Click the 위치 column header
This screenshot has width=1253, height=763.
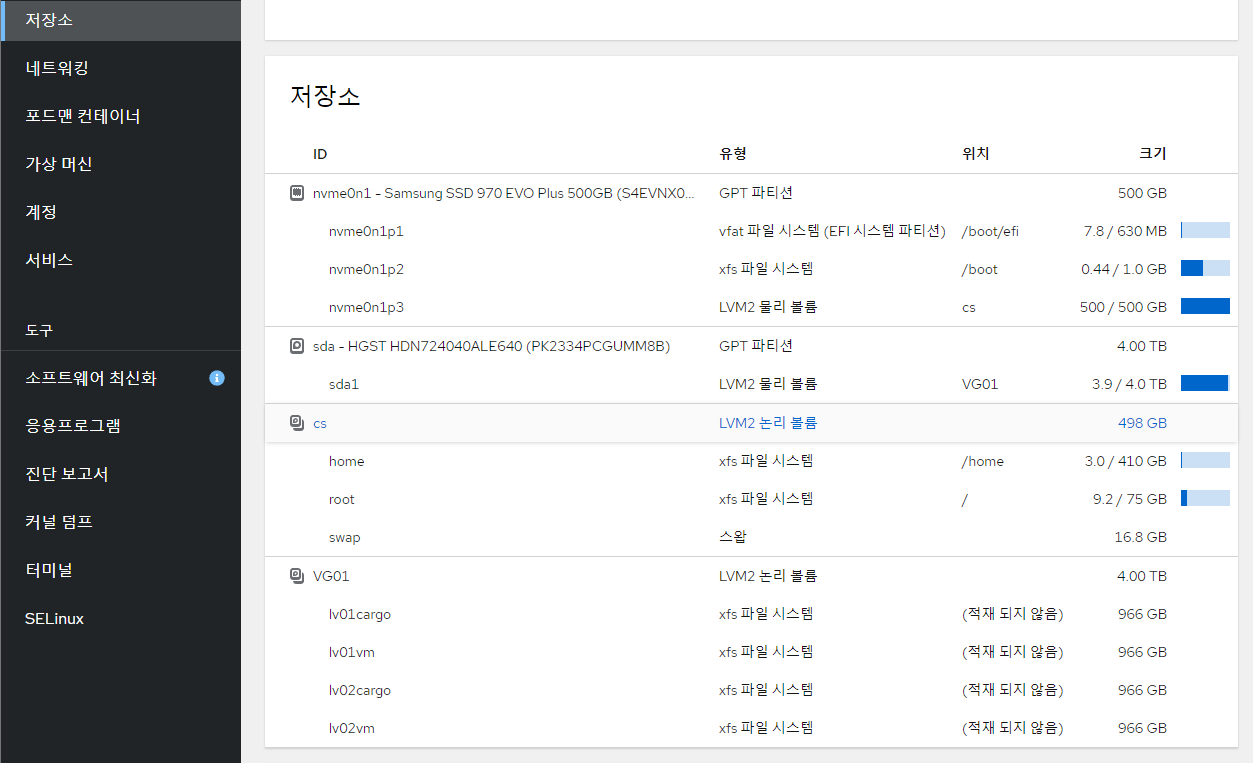click(975, 154)
